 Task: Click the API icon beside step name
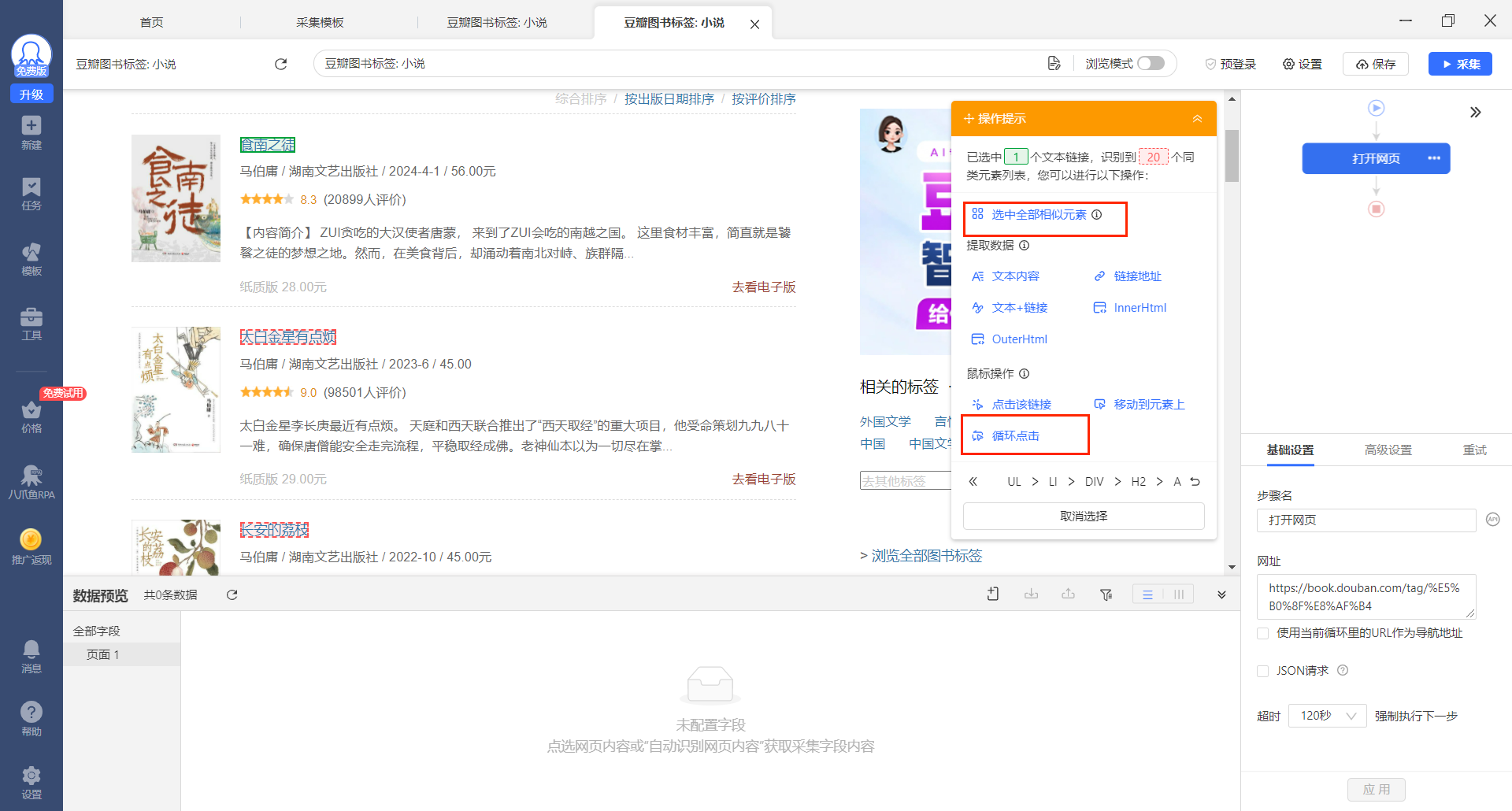click(1493, 519)
